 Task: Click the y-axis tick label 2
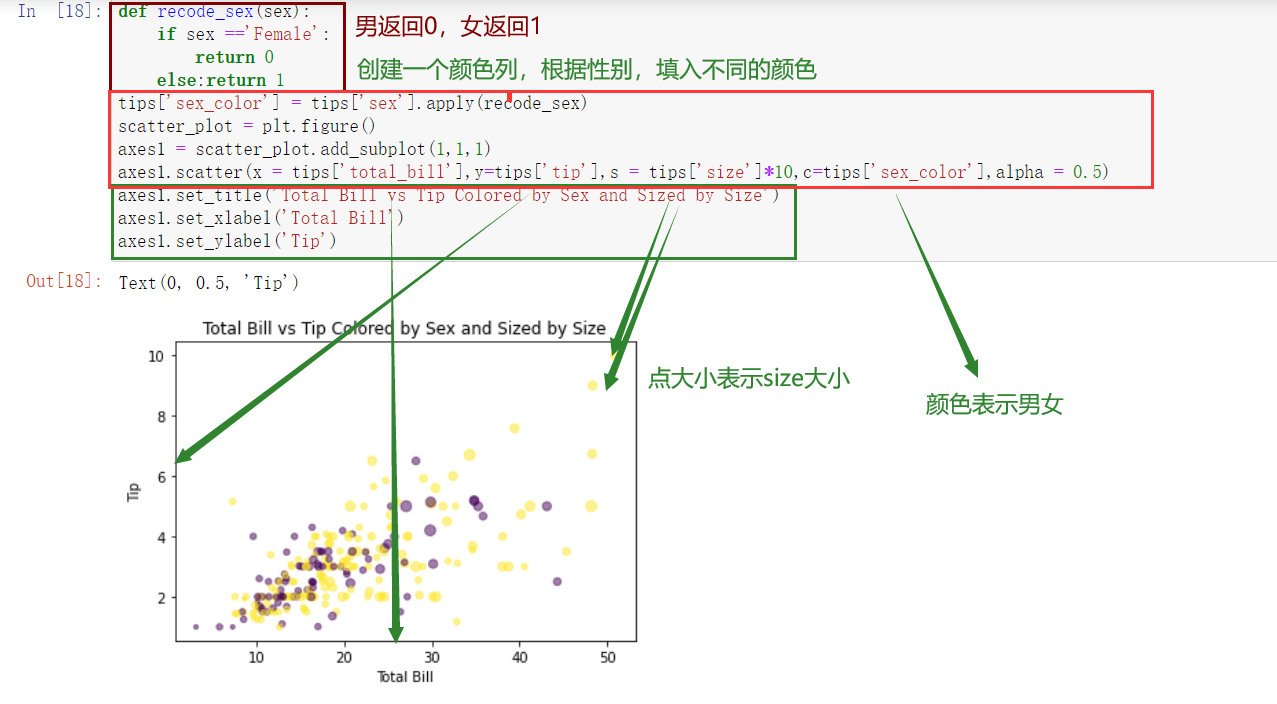click(x=162, y=598)
